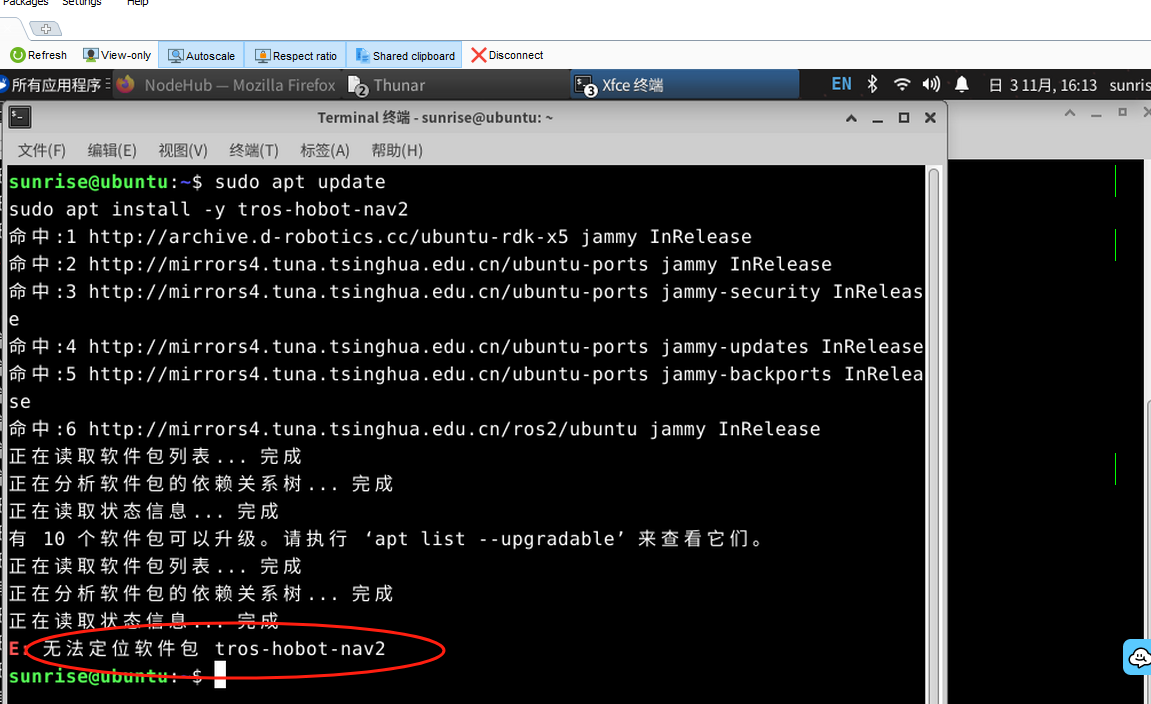1151x704 pixels.
Task: Toggle the Respect ratio option
Action: (x=295, y=56)
